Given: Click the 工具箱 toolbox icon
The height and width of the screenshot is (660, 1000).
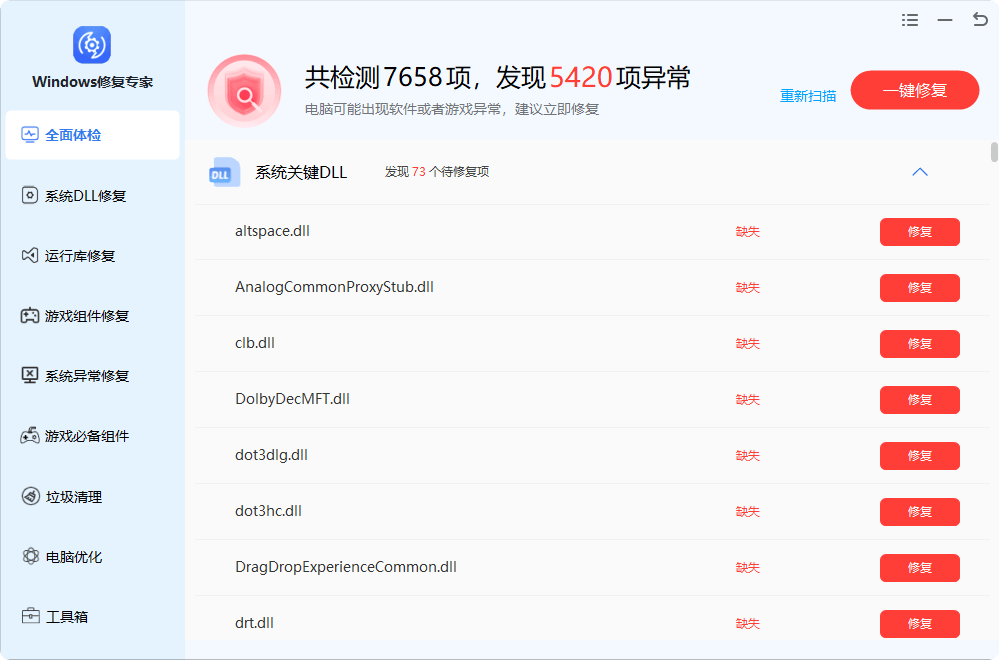Looking at the screenshot, I should click(30, 617).
